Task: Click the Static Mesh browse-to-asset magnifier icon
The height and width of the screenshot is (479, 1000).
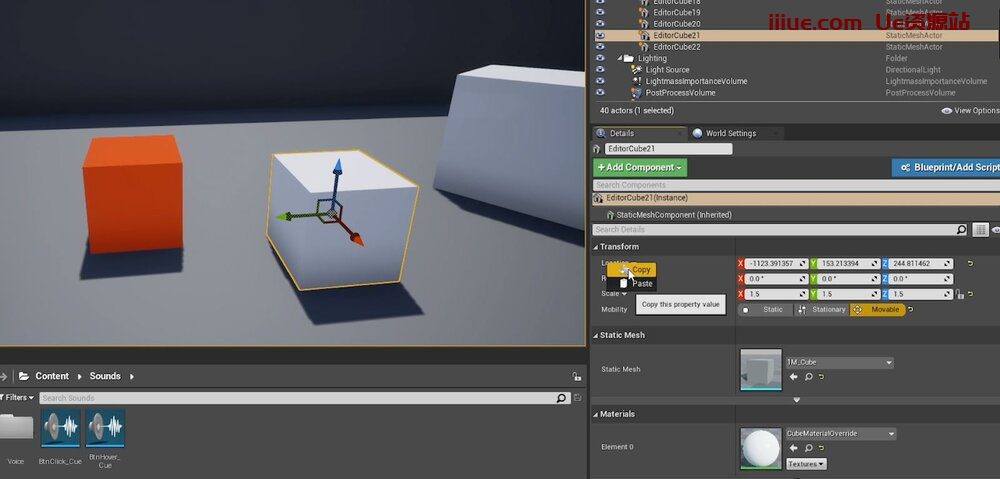Action: [808, 377]
